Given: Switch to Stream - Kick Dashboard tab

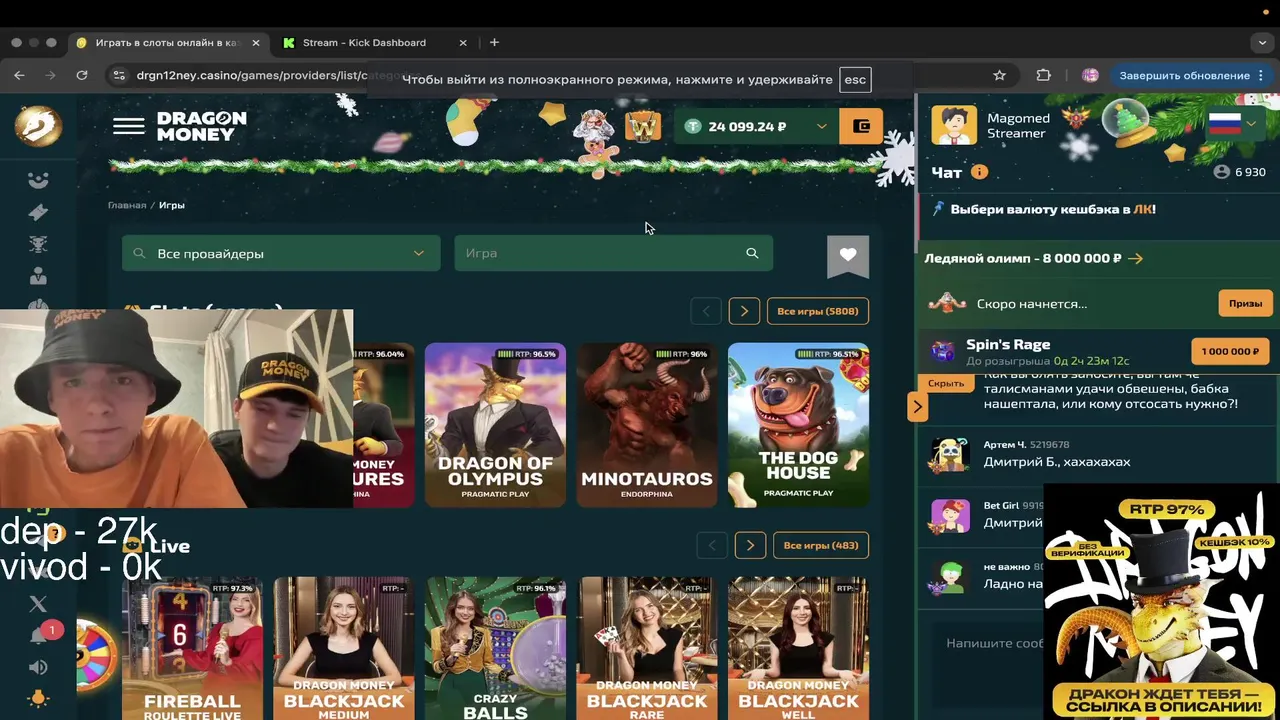Looking at the screenshot, I should (365, 43).
